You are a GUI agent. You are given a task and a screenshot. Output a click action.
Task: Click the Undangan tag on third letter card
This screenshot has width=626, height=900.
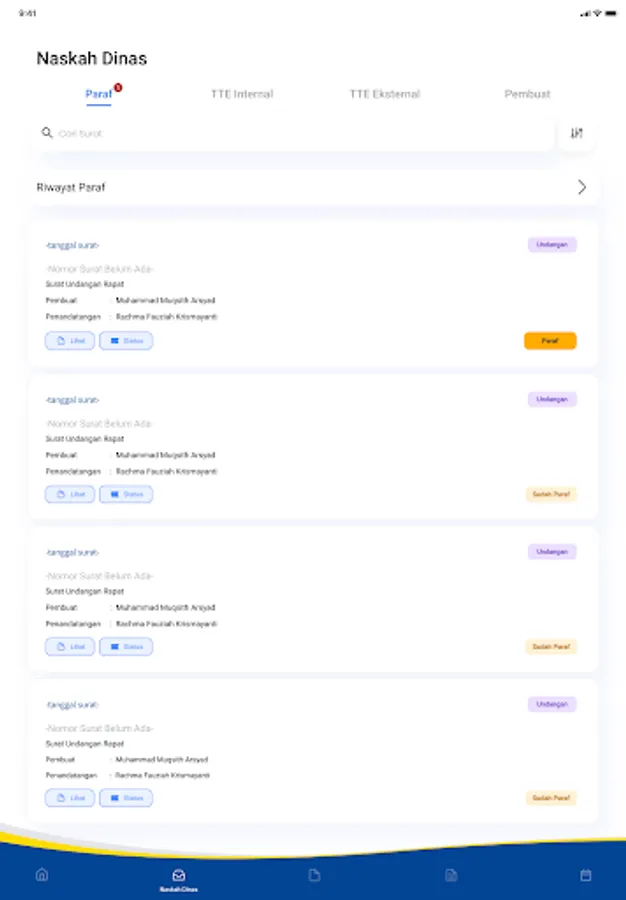point(552,552)
